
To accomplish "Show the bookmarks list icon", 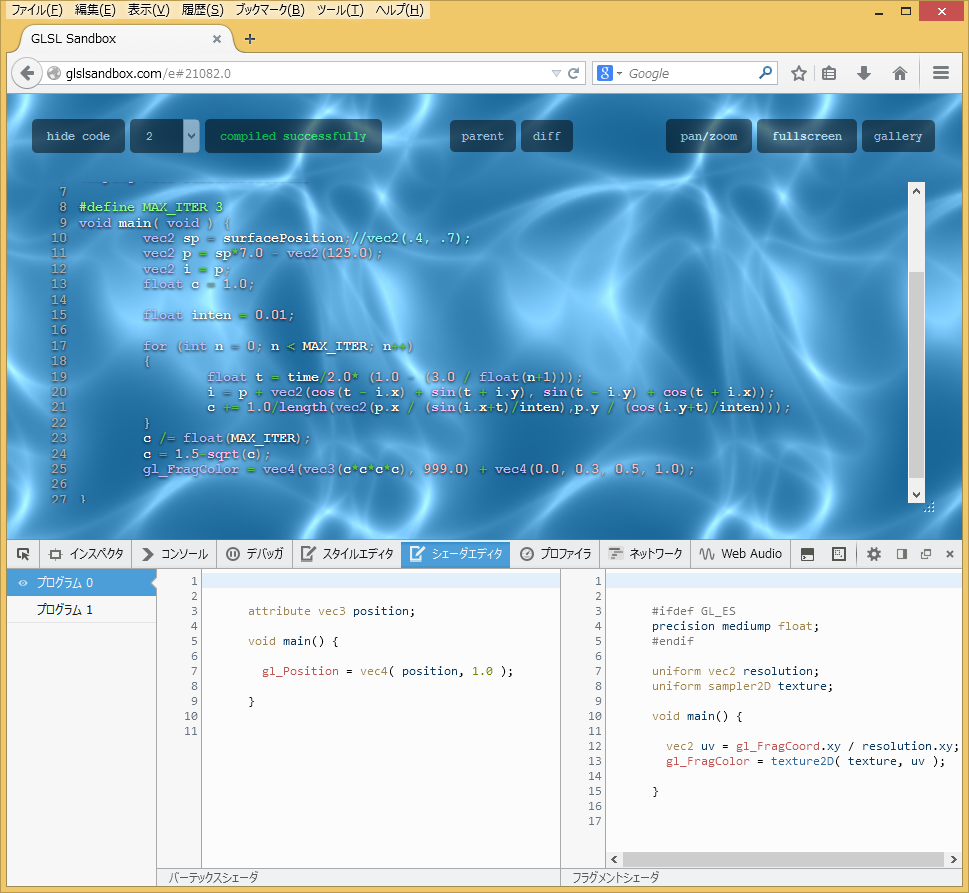I will (829, 73).
